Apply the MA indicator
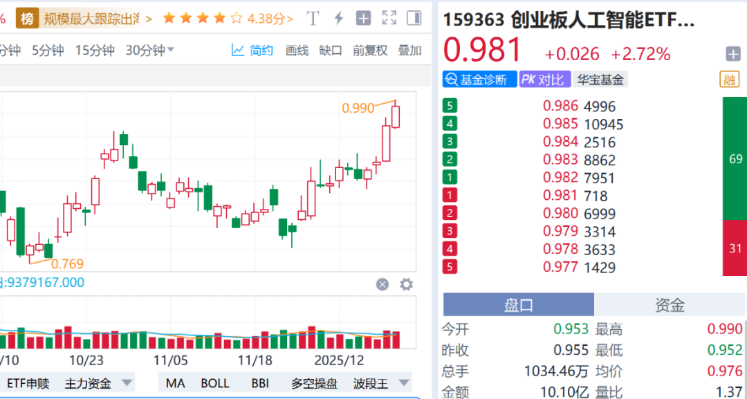The image size is (747, 399). click(x=175, y=383)
